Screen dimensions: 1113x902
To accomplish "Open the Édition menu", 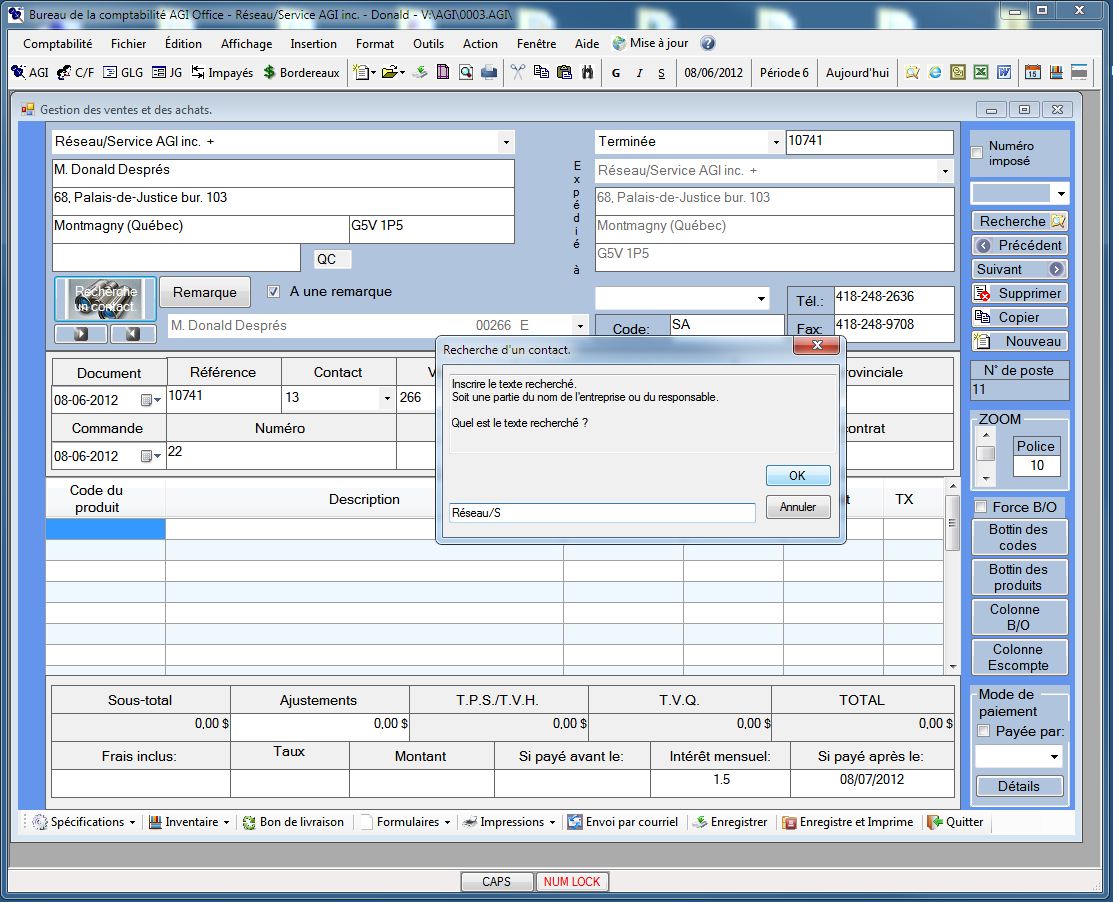I will [183, 43].
